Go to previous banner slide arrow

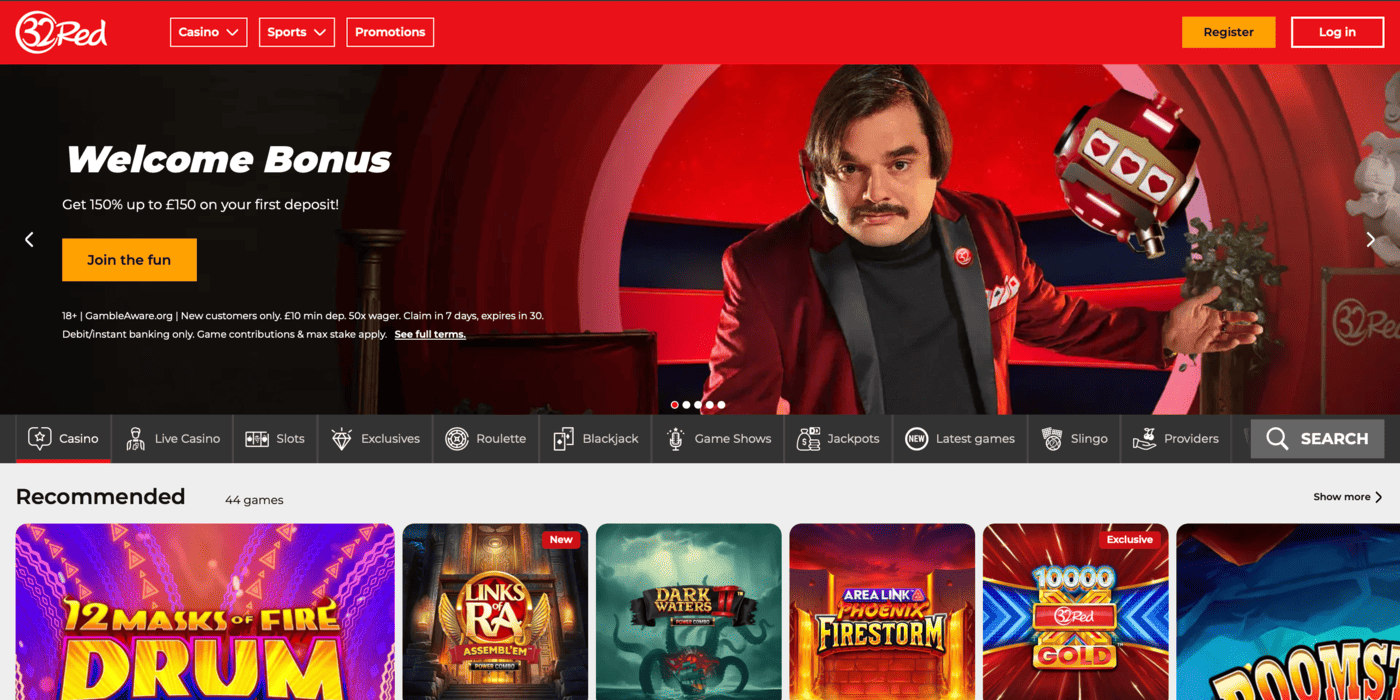tap(29, 239)
